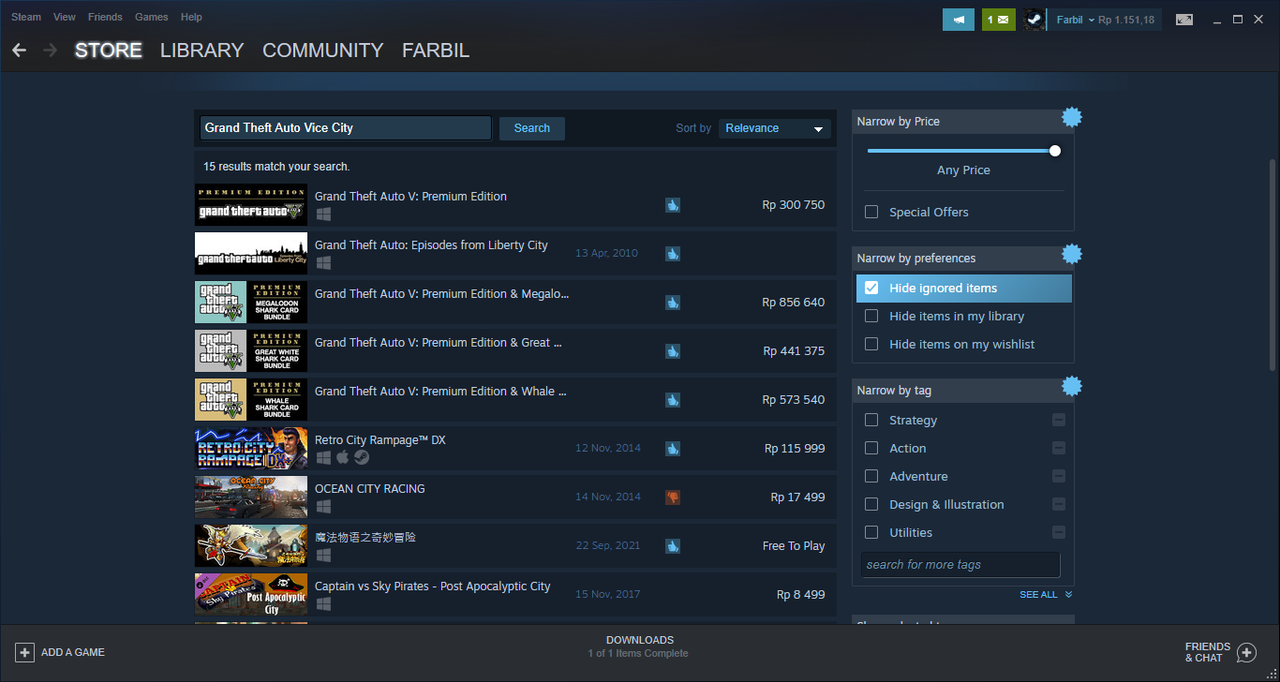Image resolution: width=1280 pixels, height=682 pixels.
Task: Open the STORE tab
Action: point(108,50)
